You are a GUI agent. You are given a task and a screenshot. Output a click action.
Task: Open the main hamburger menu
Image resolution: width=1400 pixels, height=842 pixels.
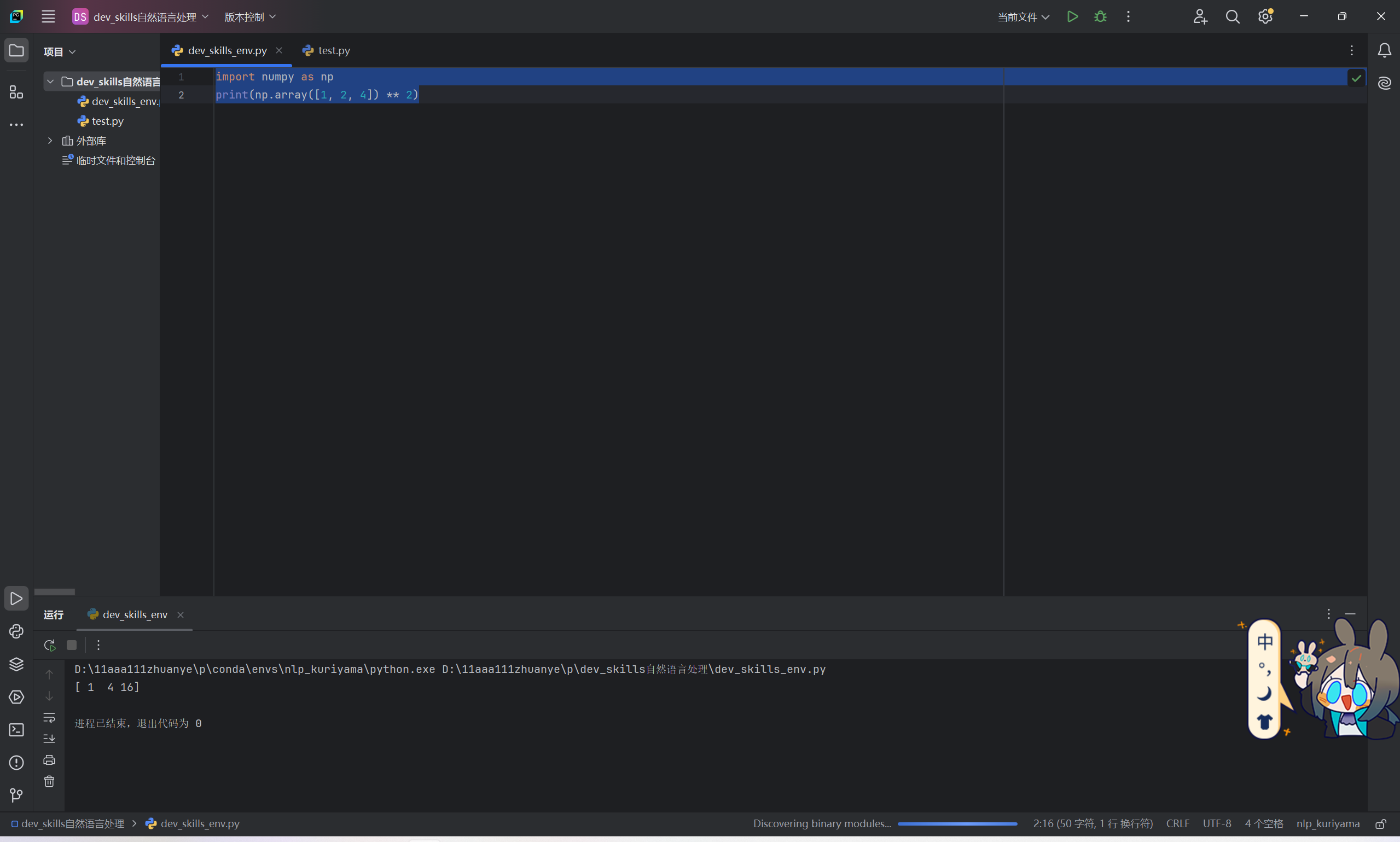pyautogui.click(x=48, y=16)
